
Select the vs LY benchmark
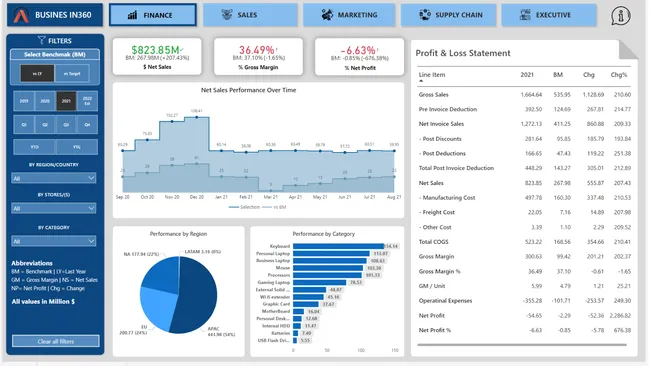click(37, 73)
